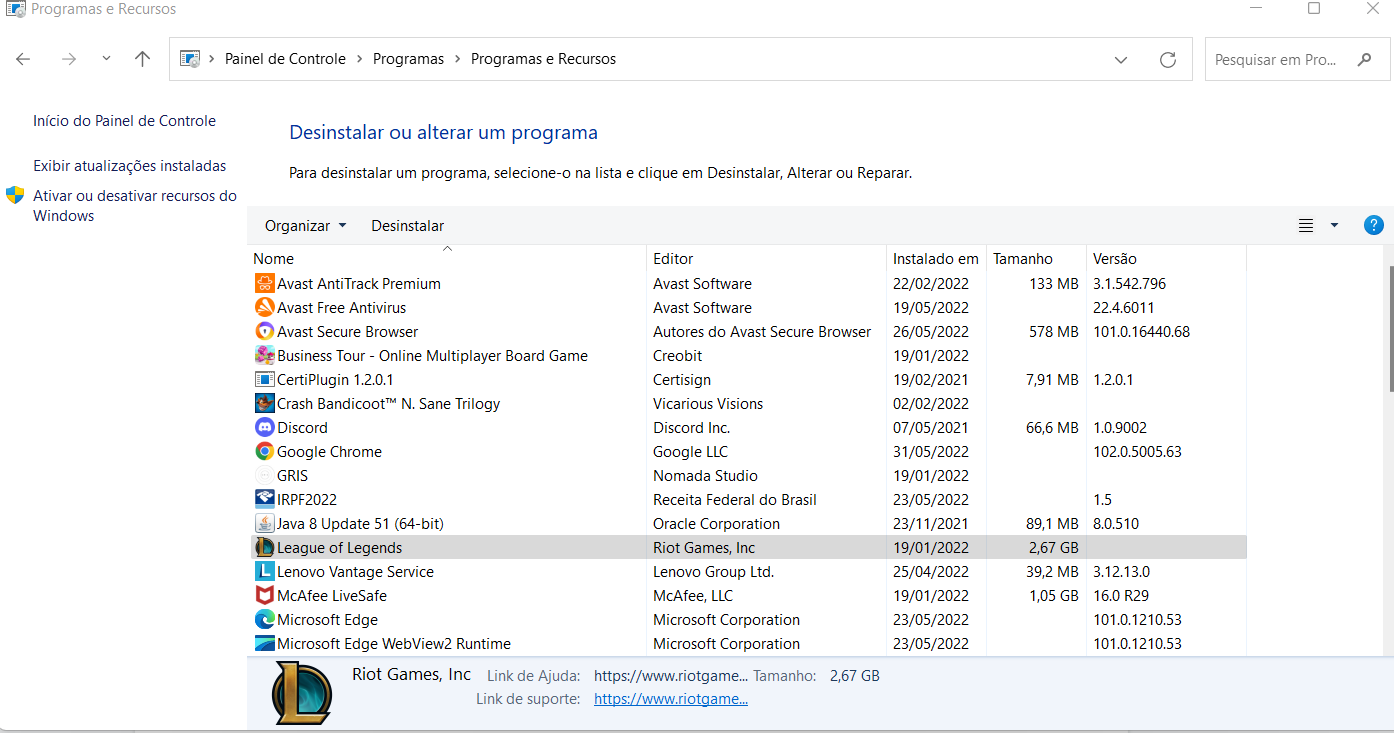
Task: Click the CertiPlugin 1.2.0.1 icon
Action: pyautogui.click(x=264, y=380)
